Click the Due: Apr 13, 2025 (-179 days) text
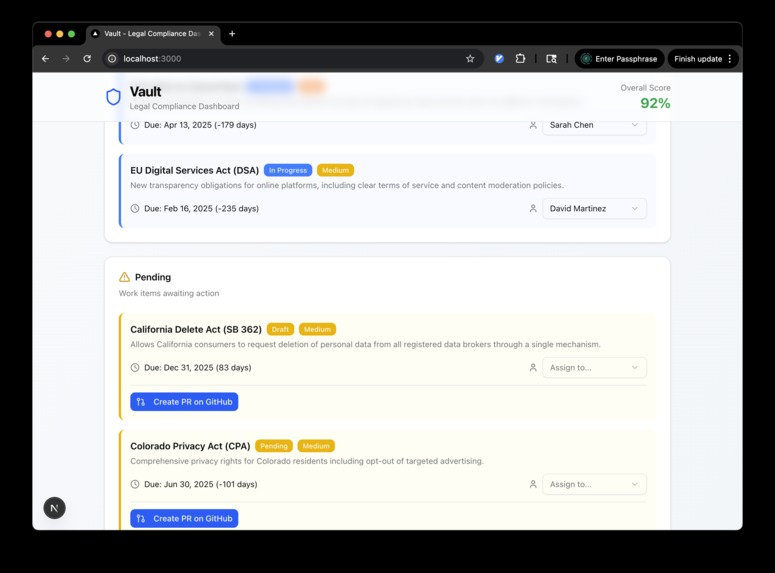The height and width of the screenshot is (573, 775). [200, 125]
